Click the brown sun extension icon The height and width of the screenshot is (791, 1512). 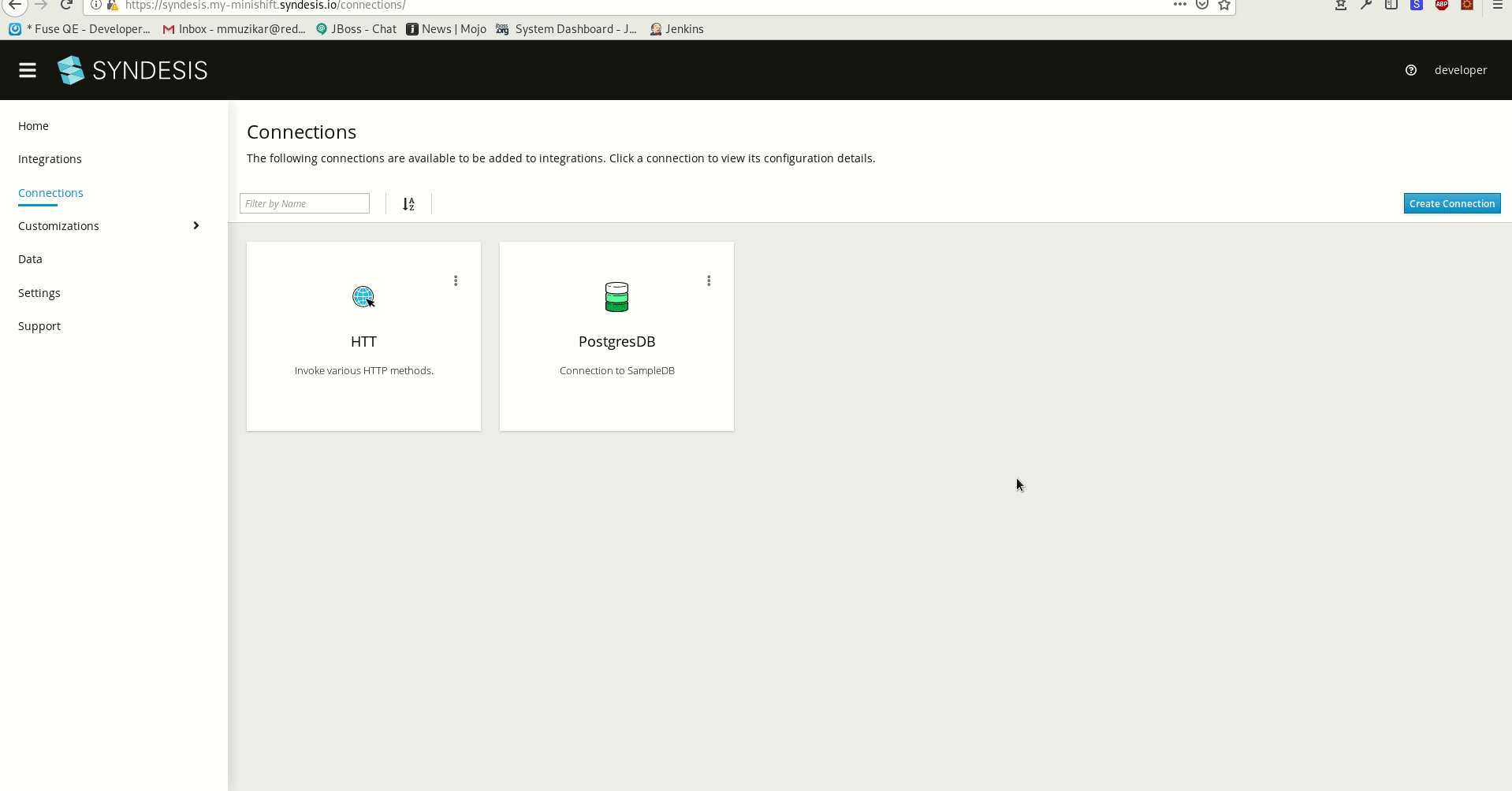click(x=1467, y=5)
